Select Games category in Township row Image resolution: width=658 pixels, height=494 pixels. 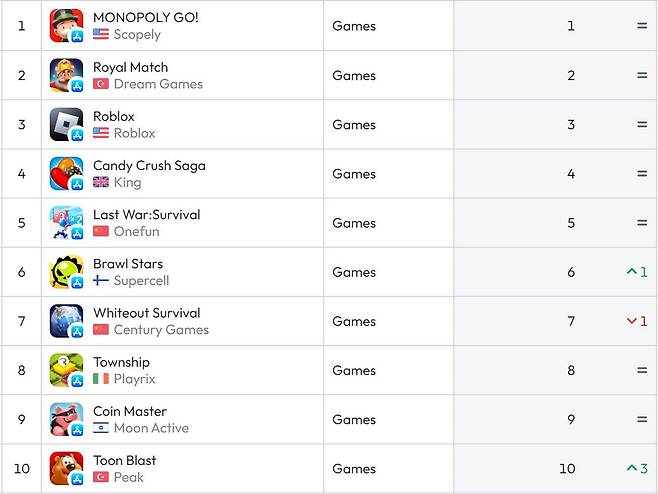354,370
